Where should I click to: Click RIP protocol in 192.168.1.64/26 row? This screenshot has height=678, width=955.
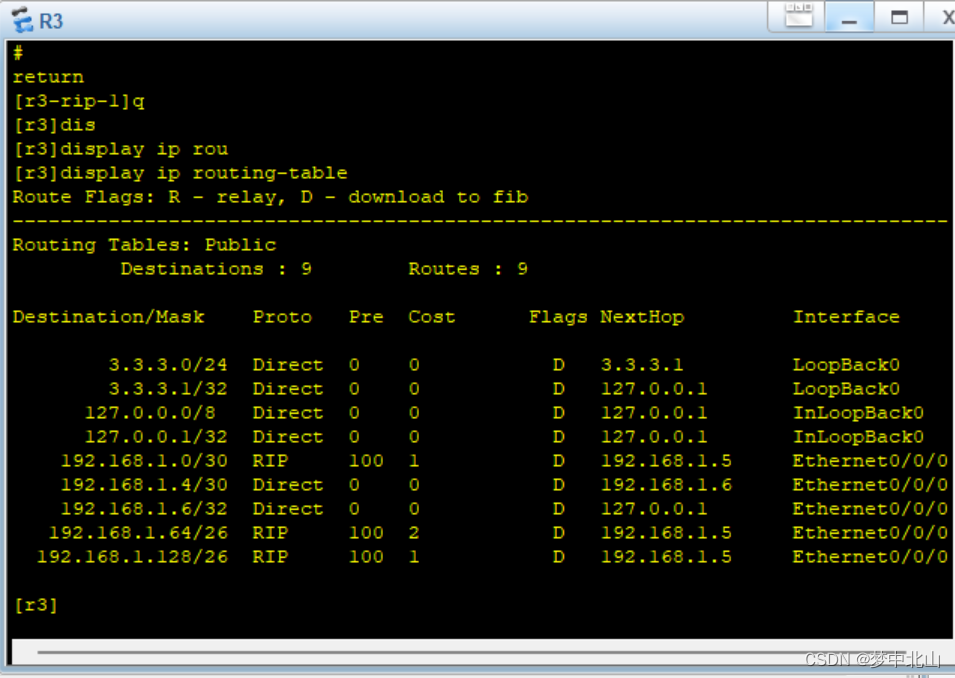[270, 533]
